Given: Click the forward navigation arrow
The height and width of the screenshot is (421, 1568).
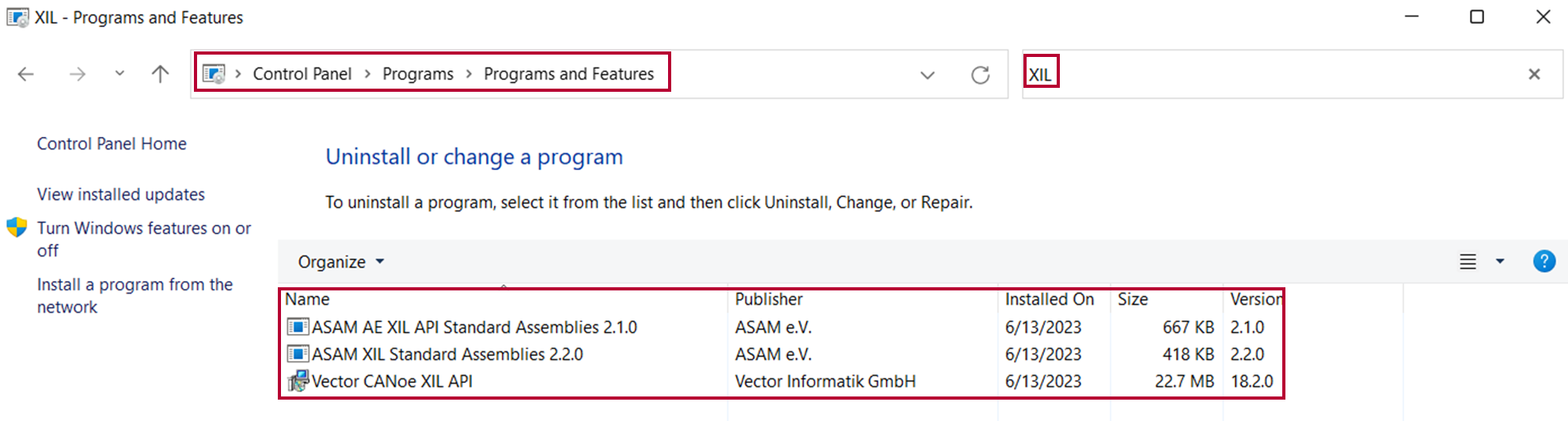Looking at the screenshot, I should (x=77, y=74).
